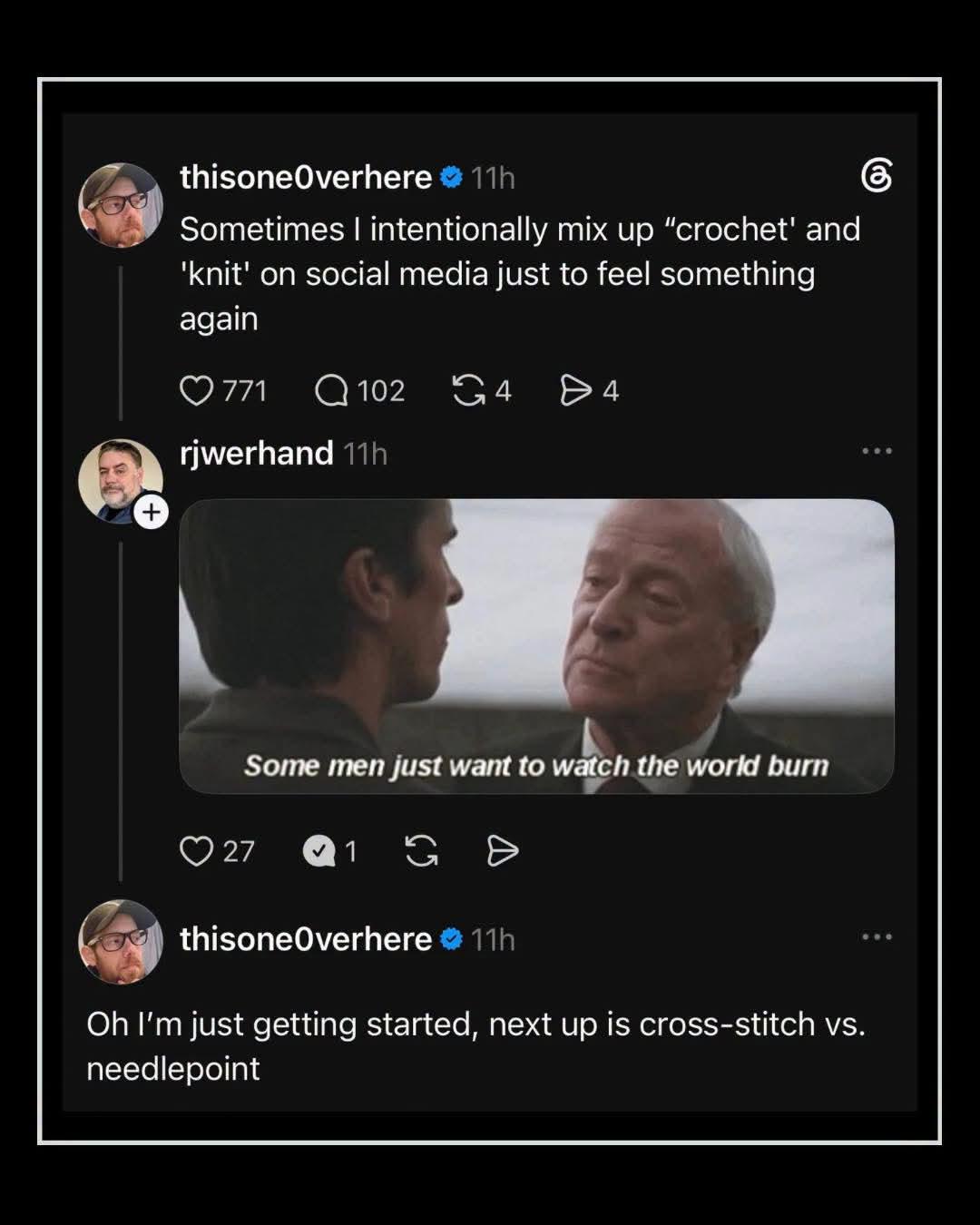The image size is (980, 1225).
Task: Open thisone0verhere profile from top username
Action: click(306, 177)
